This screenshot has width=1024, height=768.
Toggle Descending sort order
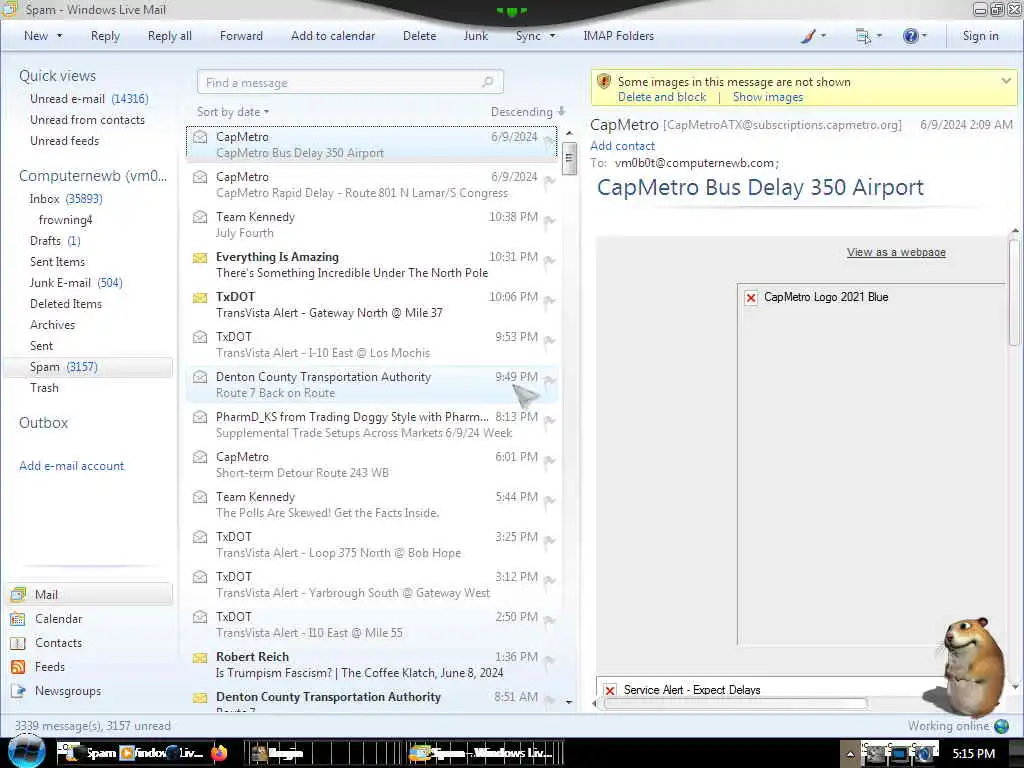click(528, 112)
